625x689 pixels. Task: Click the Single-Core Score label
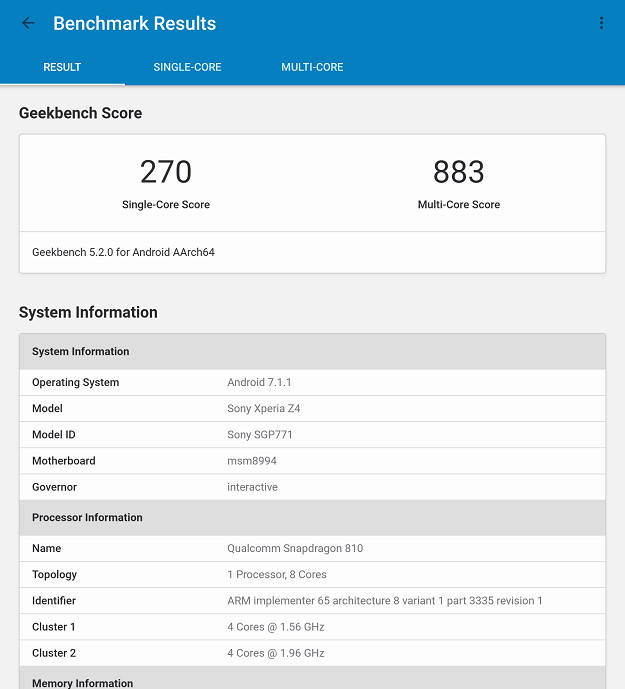[166, 204]
